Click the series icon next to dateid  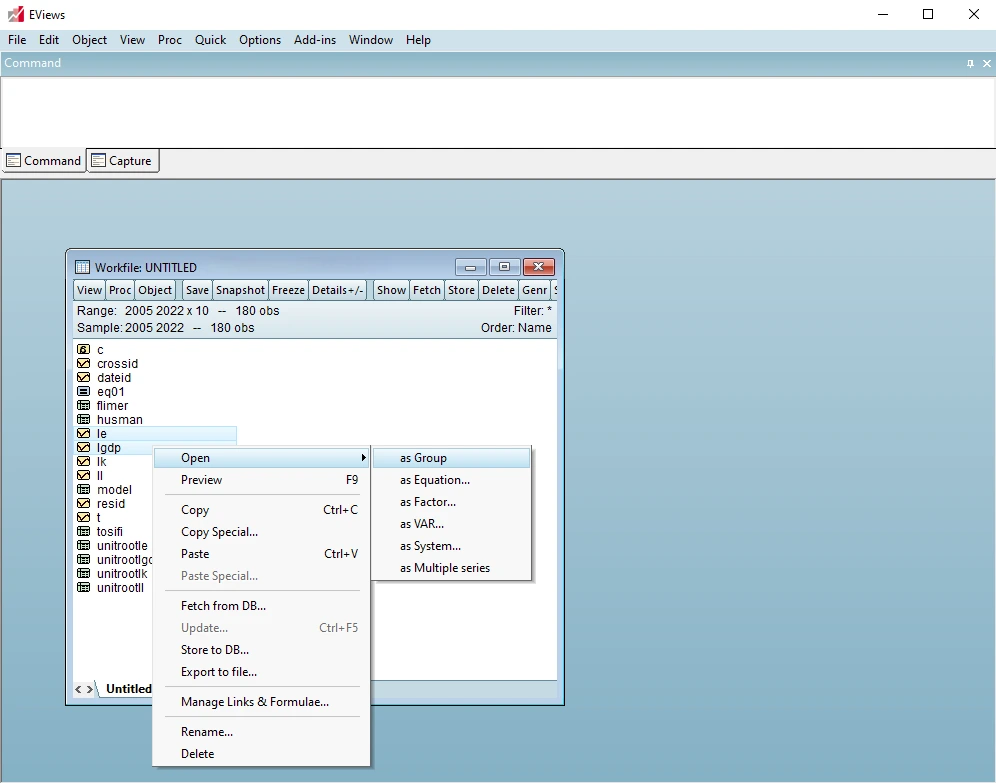pyautogui.click(x=84, y=378)
